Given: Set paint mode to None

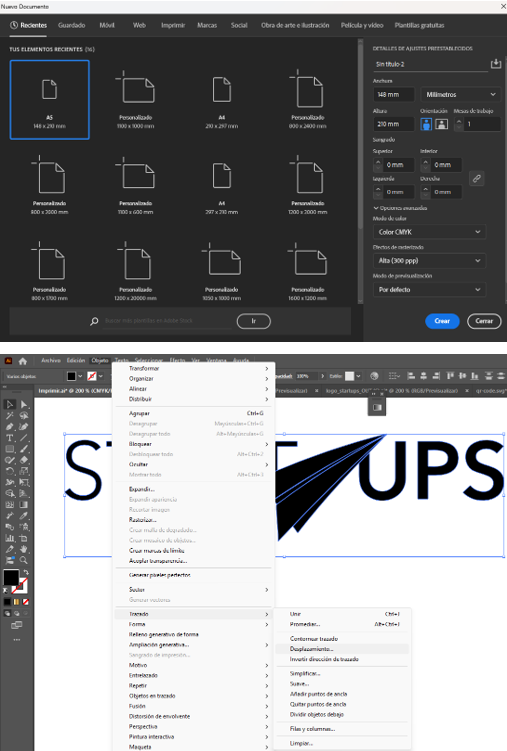Looking at the screenshot, I should [x=25, y=602].
